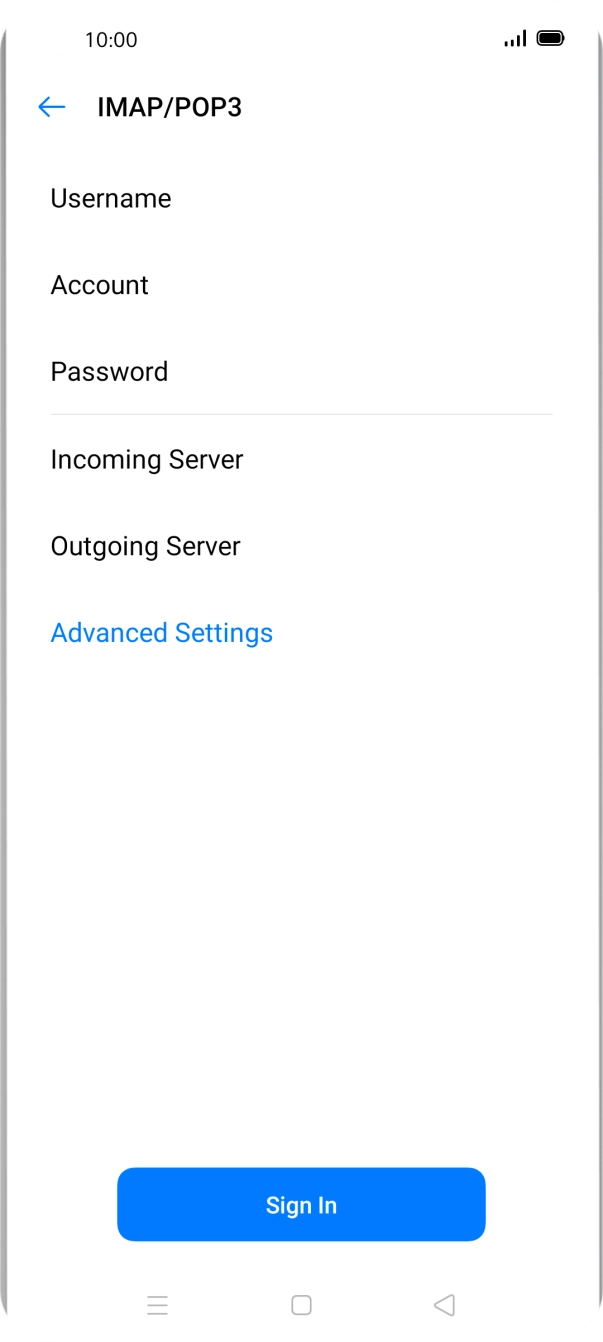Tap the back triangle in the navigation bar

[443, 1305]
